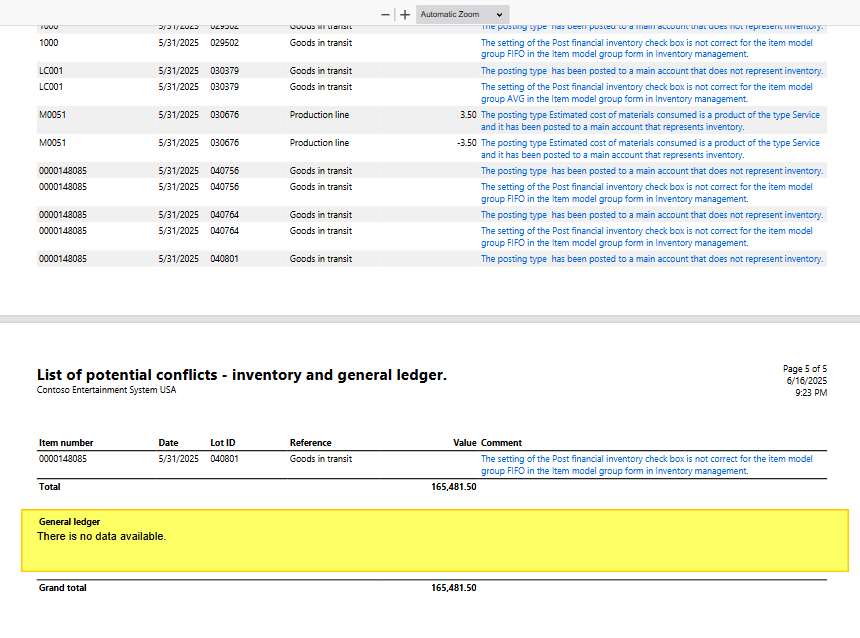This screenshot has height=638, width=860.
Task: Click the 3.50 value for item M0051
Action: (x=467, y=115)
